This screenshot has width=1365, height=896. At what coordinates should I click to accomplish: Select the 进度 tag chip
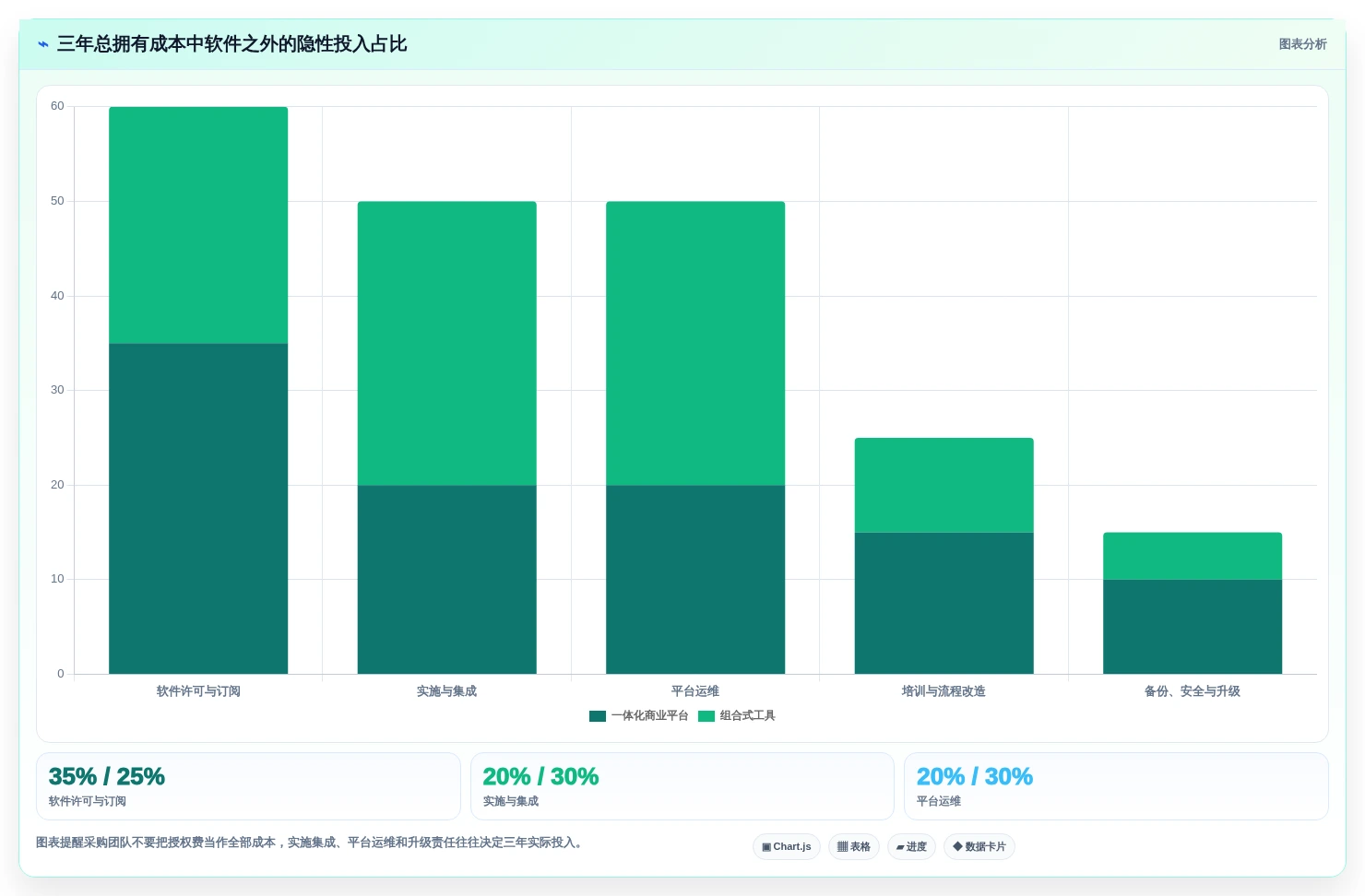pyautogui.click(x=911, y=846)
